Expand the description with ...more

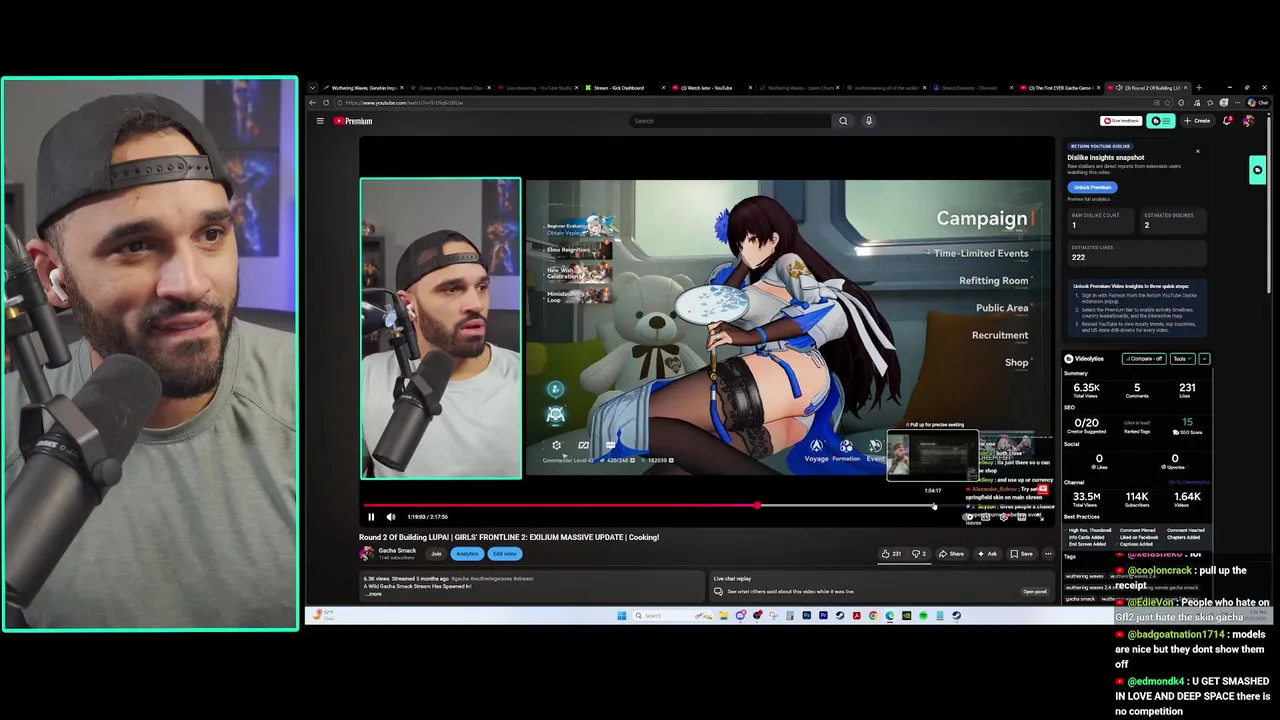coord(374,594)
